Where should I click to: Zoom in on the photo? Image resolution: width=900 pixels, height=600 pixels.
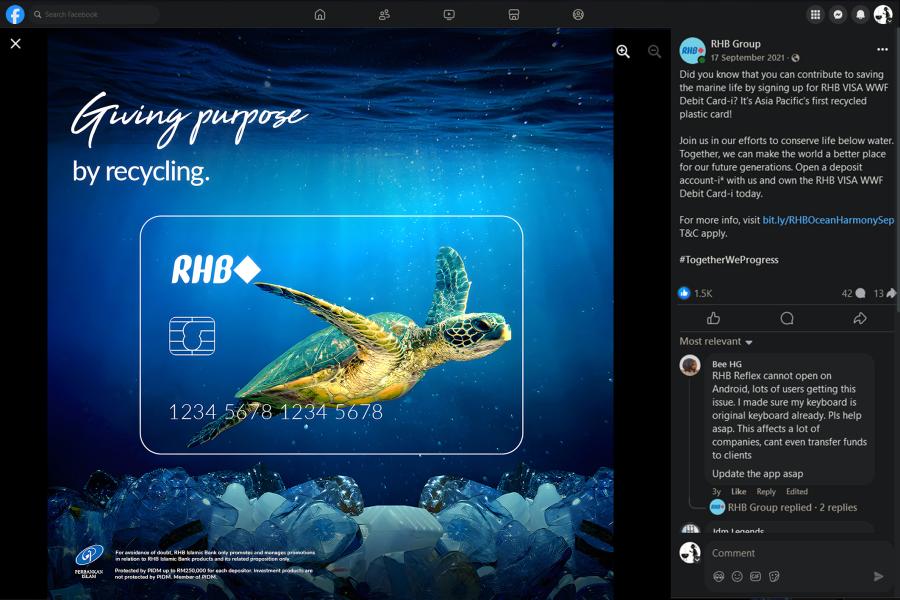(623, 52)
